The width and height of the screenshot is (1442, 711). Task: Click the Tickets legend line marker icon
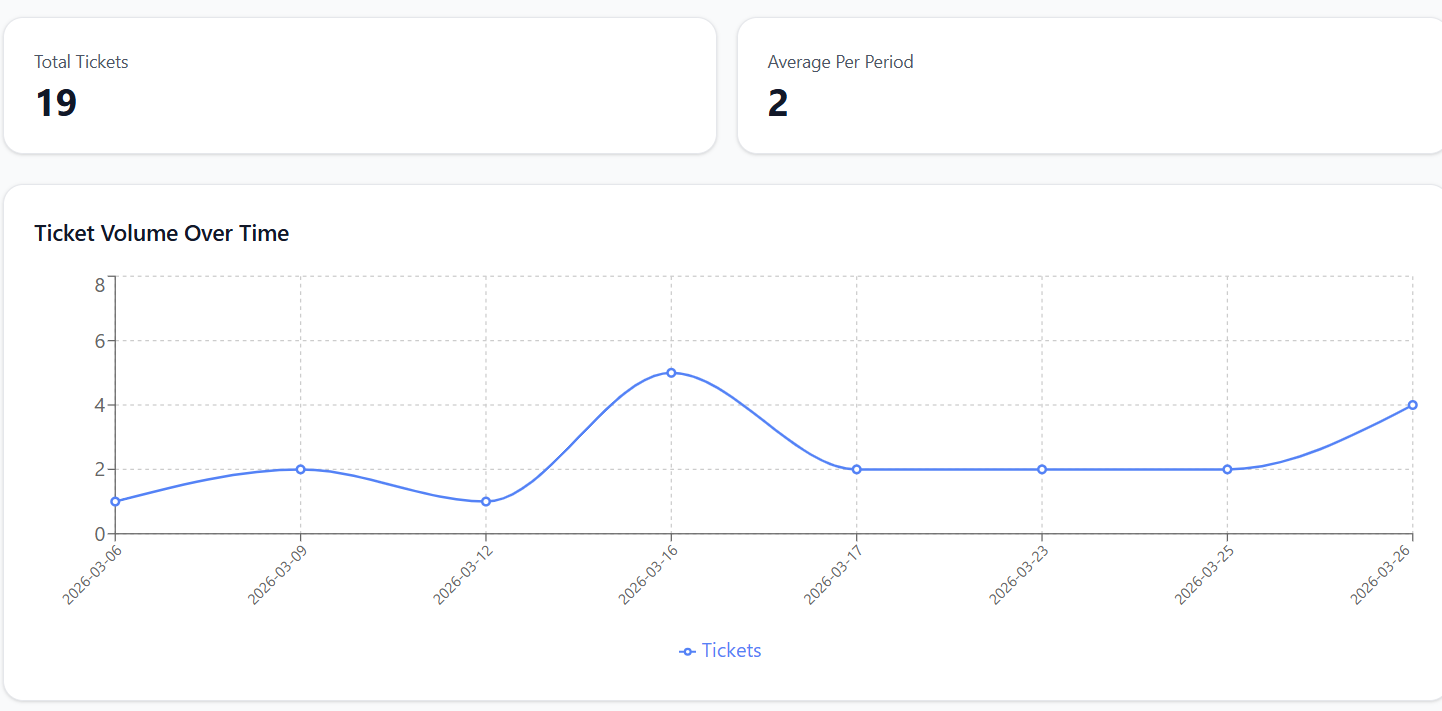pos(687,651)
